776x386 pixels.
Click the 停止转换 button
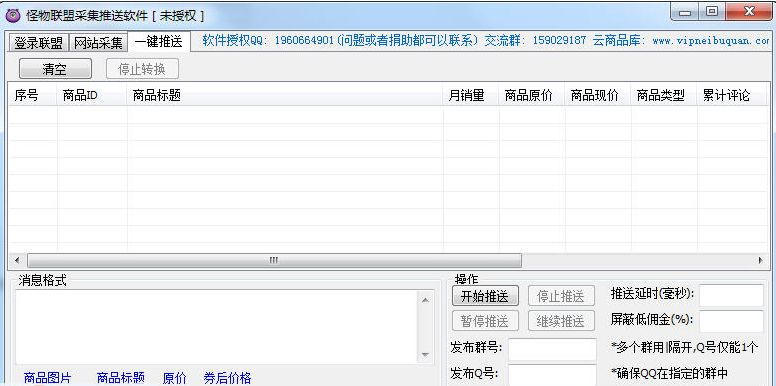click(x=142, y=69)
